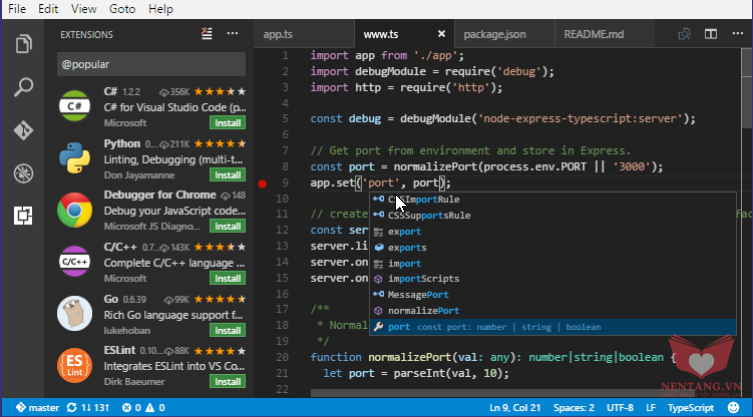The width and height of the screenshot is (753, 417).
Task: Click the sync changes icon in the status bar
Action: pos(70,408)
